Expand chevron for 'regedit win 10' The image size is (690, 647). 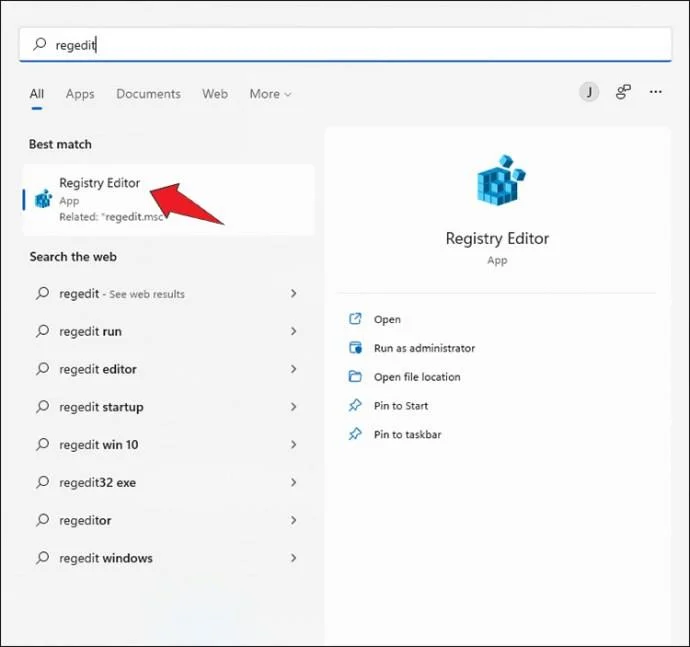[x=294, y=445]
